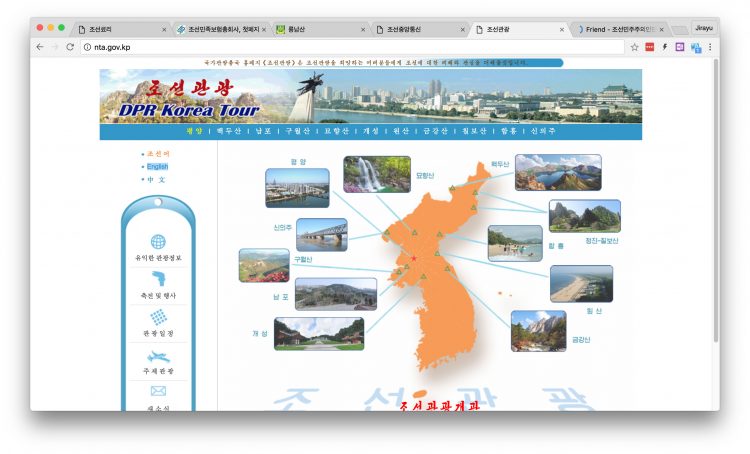Viewport: 750px width, 454px height.
Task: Open 남포 in the blue navigation bar
Action: [x=263, y=131]
